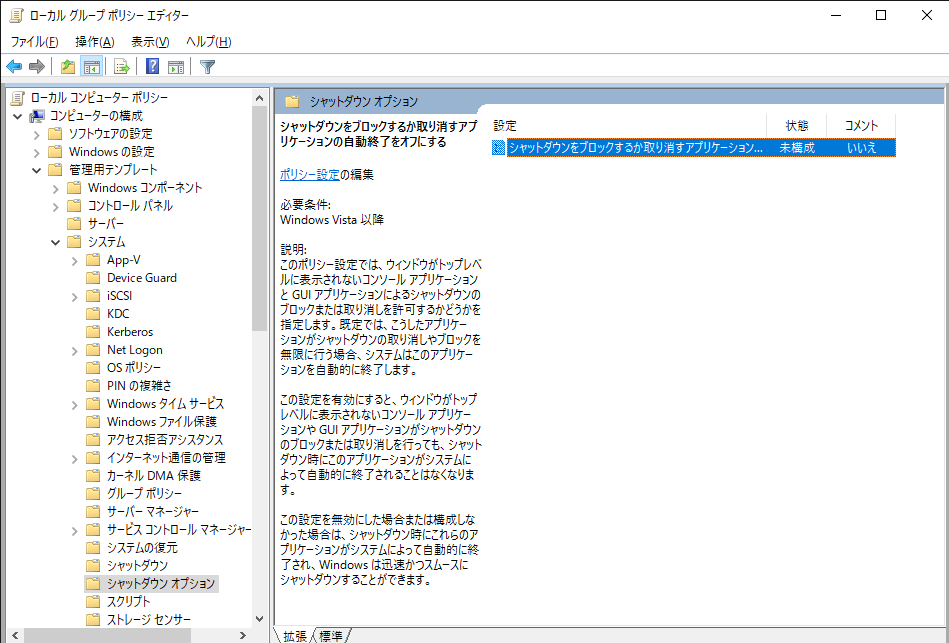Select the up one level folder icon
This screenshot has width=949, height=643.
pos(66,66)
